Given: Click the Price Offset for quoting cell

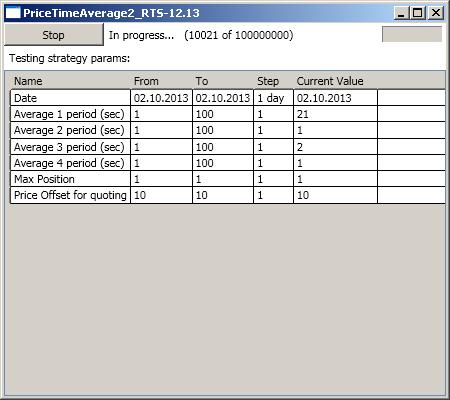Looking at the screenshot, I should 70,195.
